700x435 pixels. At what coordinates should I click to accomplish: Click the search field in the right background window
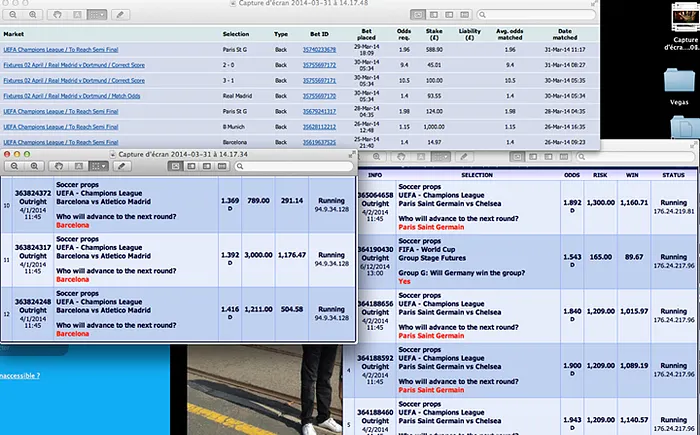pos(636,157)
